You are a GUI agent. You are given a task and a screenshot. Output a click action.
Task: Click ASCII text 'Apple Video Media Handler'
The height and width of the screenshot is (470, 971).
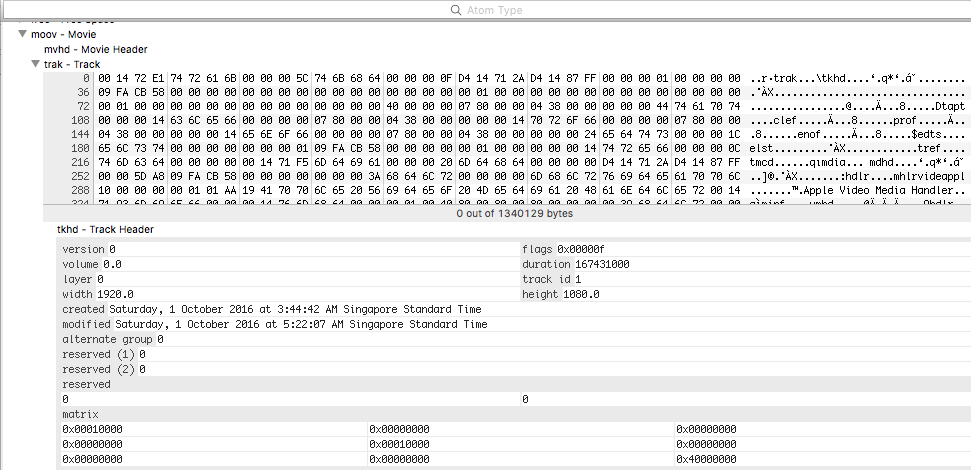click(876, 190)
